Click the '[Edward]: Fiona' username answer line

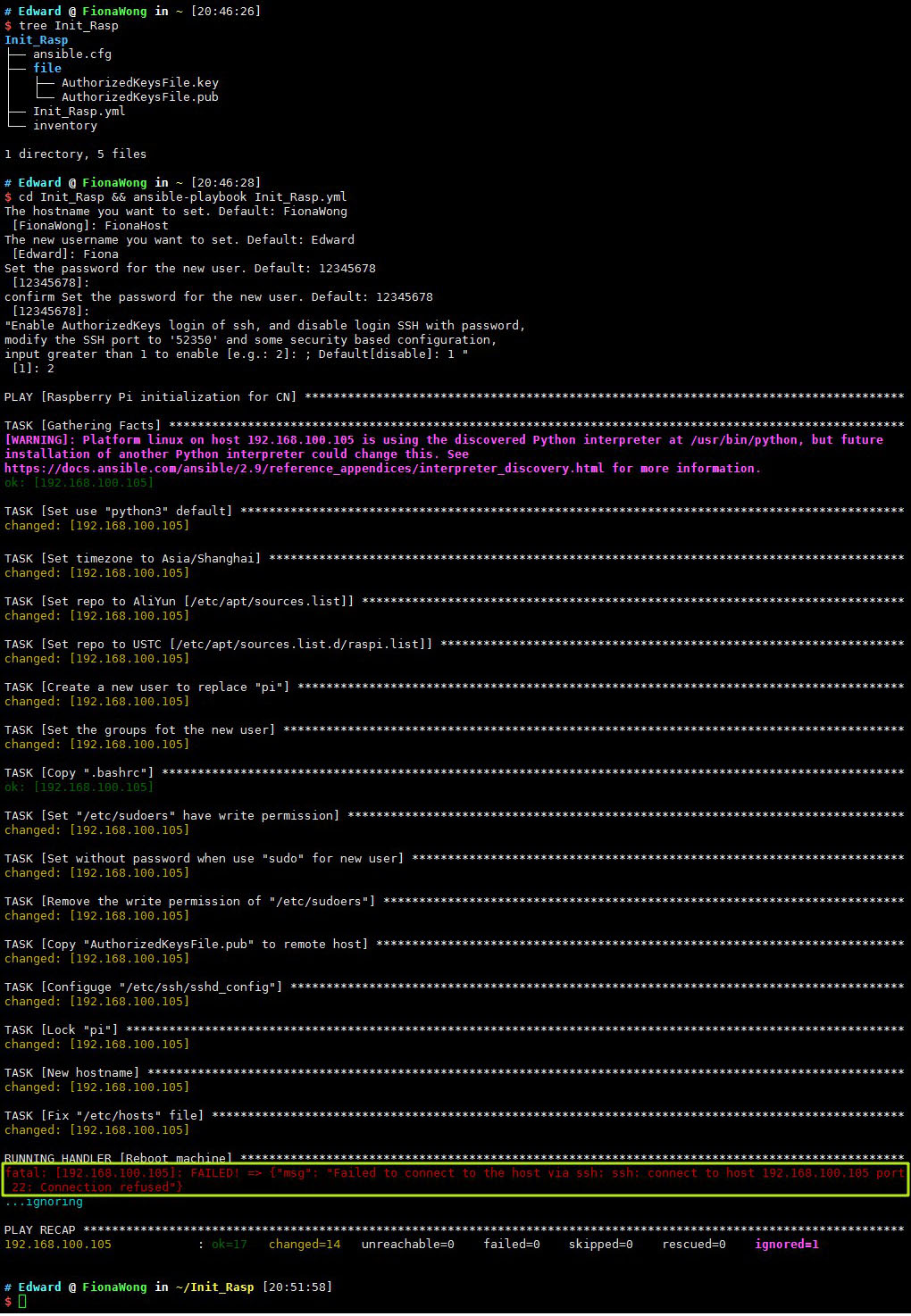pyautogui.click(x=65, y=254)
